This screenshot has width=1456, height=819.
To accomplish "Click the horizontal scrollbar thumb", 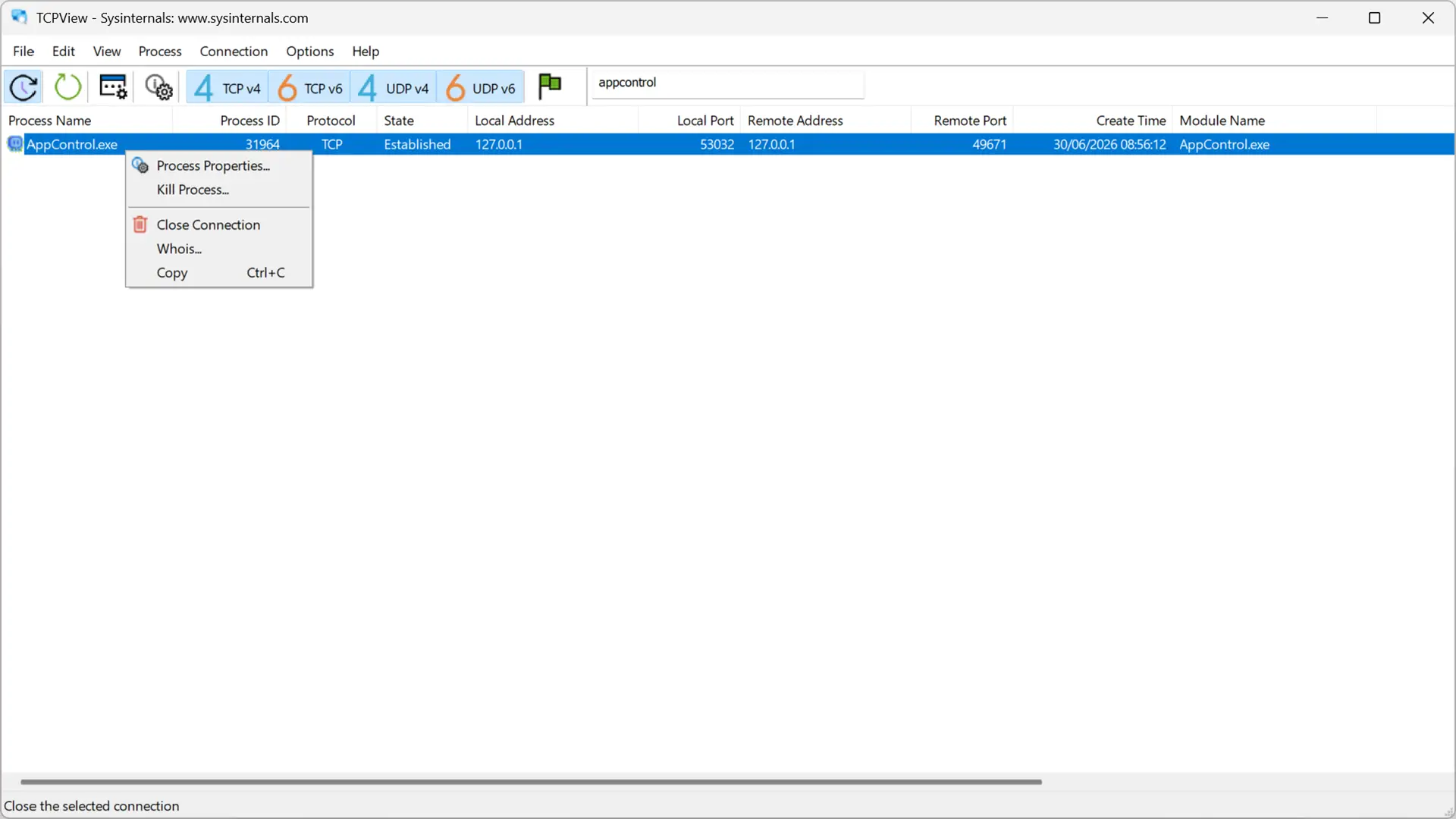I will click(x=531, y=781).
